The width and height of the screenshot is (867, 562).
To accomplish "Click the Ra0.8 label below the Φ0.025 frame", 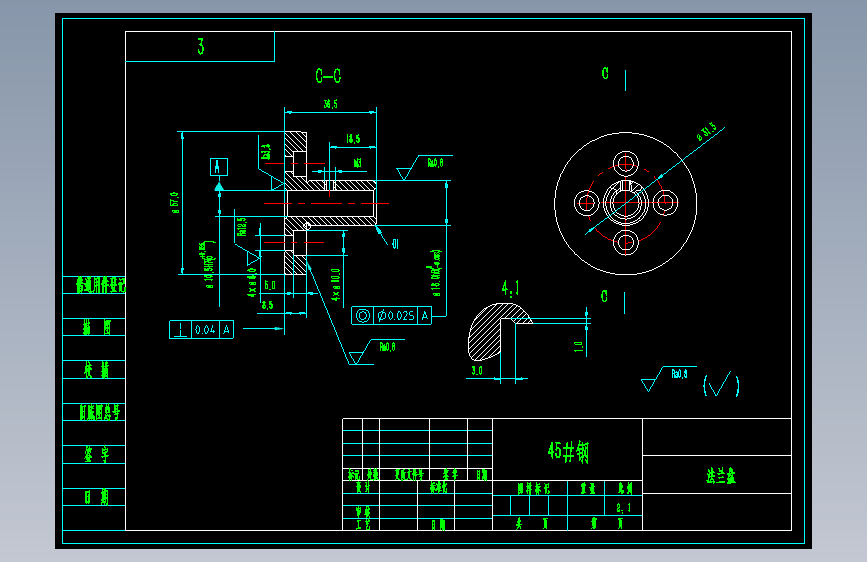I will click(387, 347).
